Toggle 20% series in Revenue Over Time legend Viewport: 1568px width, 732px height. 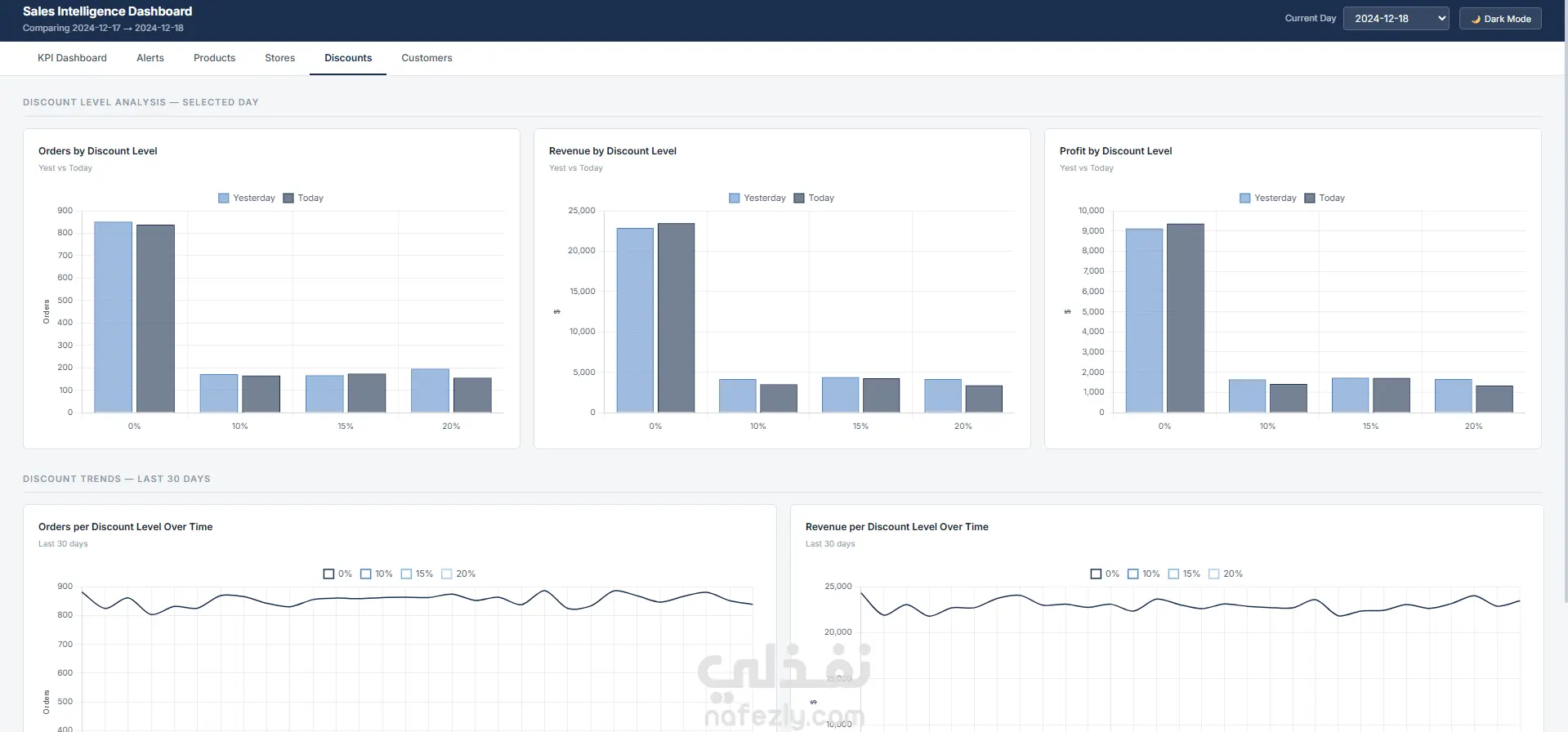(1226, 574)
